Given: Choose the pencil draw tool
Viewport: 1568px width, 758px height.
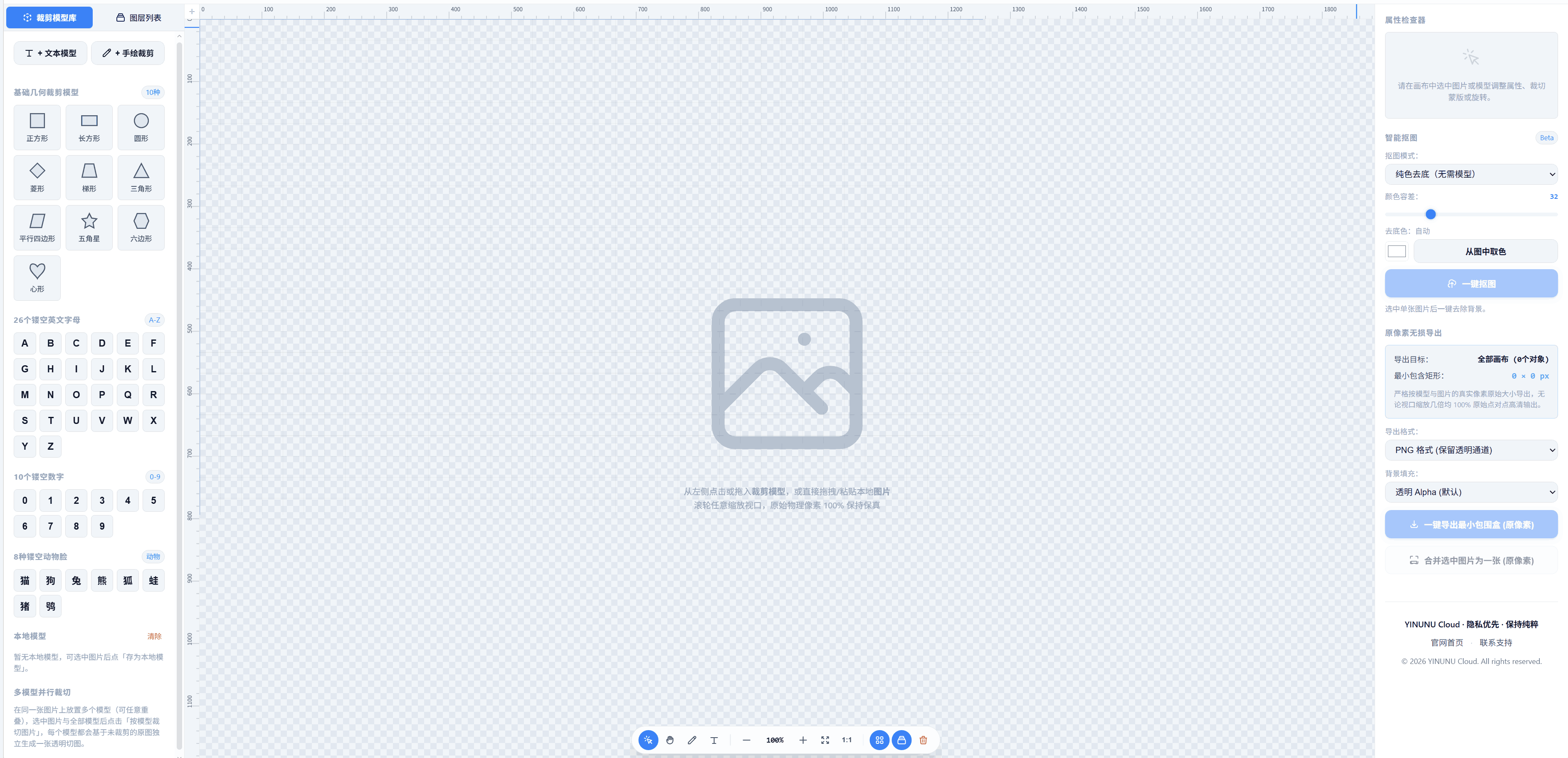Looking at the screenshot, I should [x=692, y=740].
